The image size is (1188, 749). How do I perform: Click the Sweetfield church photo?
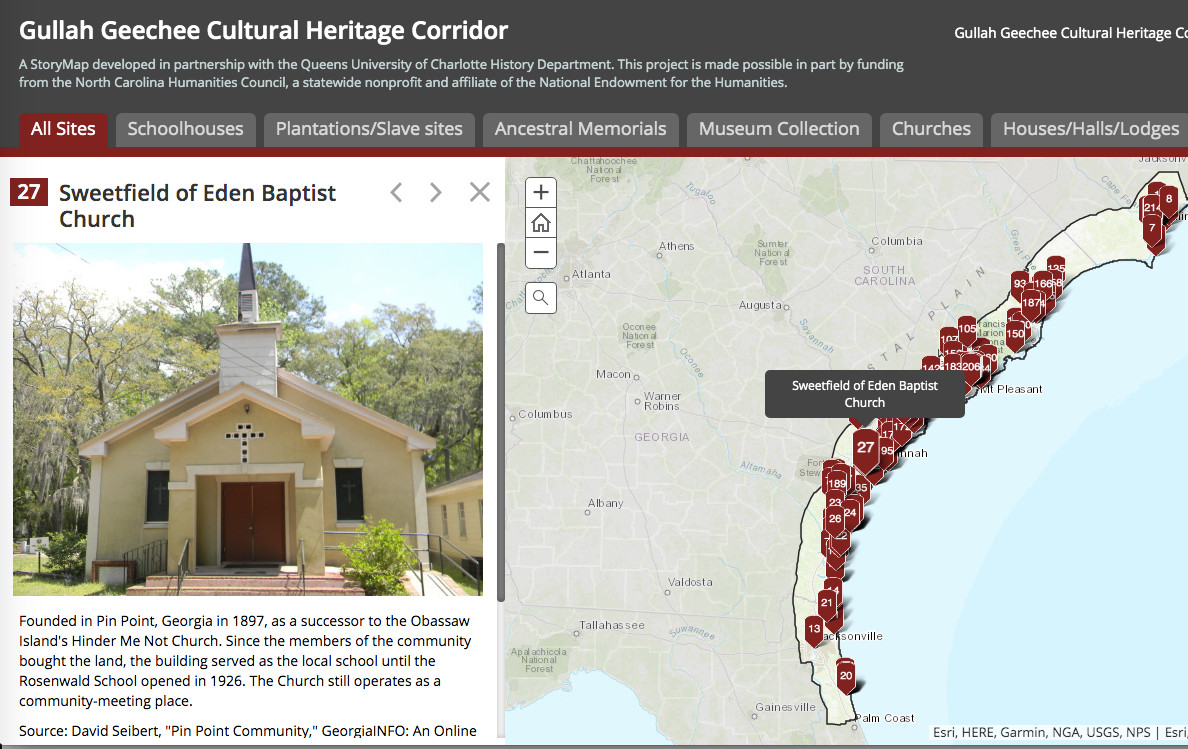pos(248,419)
